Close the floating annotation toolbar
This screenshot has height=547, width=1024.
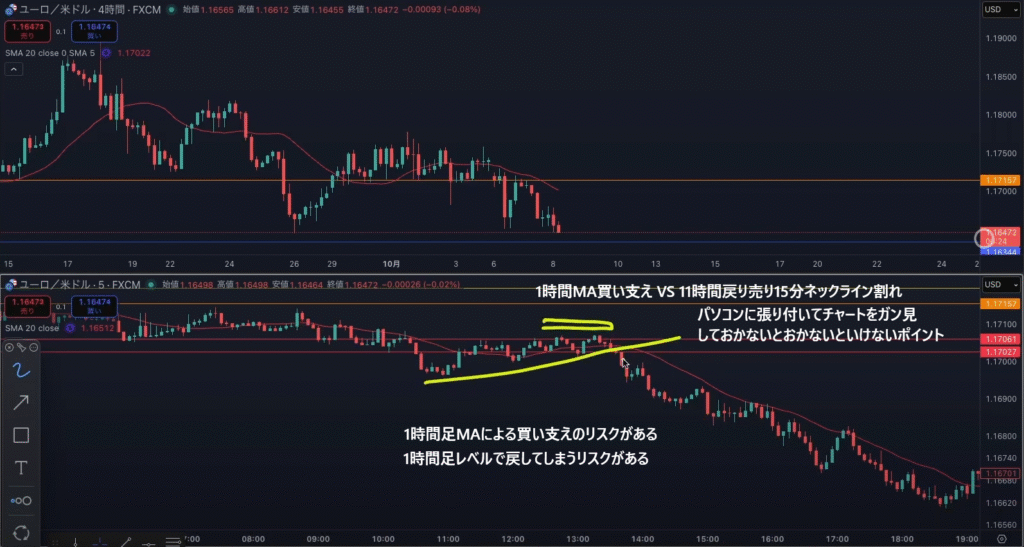click(9, 347)
